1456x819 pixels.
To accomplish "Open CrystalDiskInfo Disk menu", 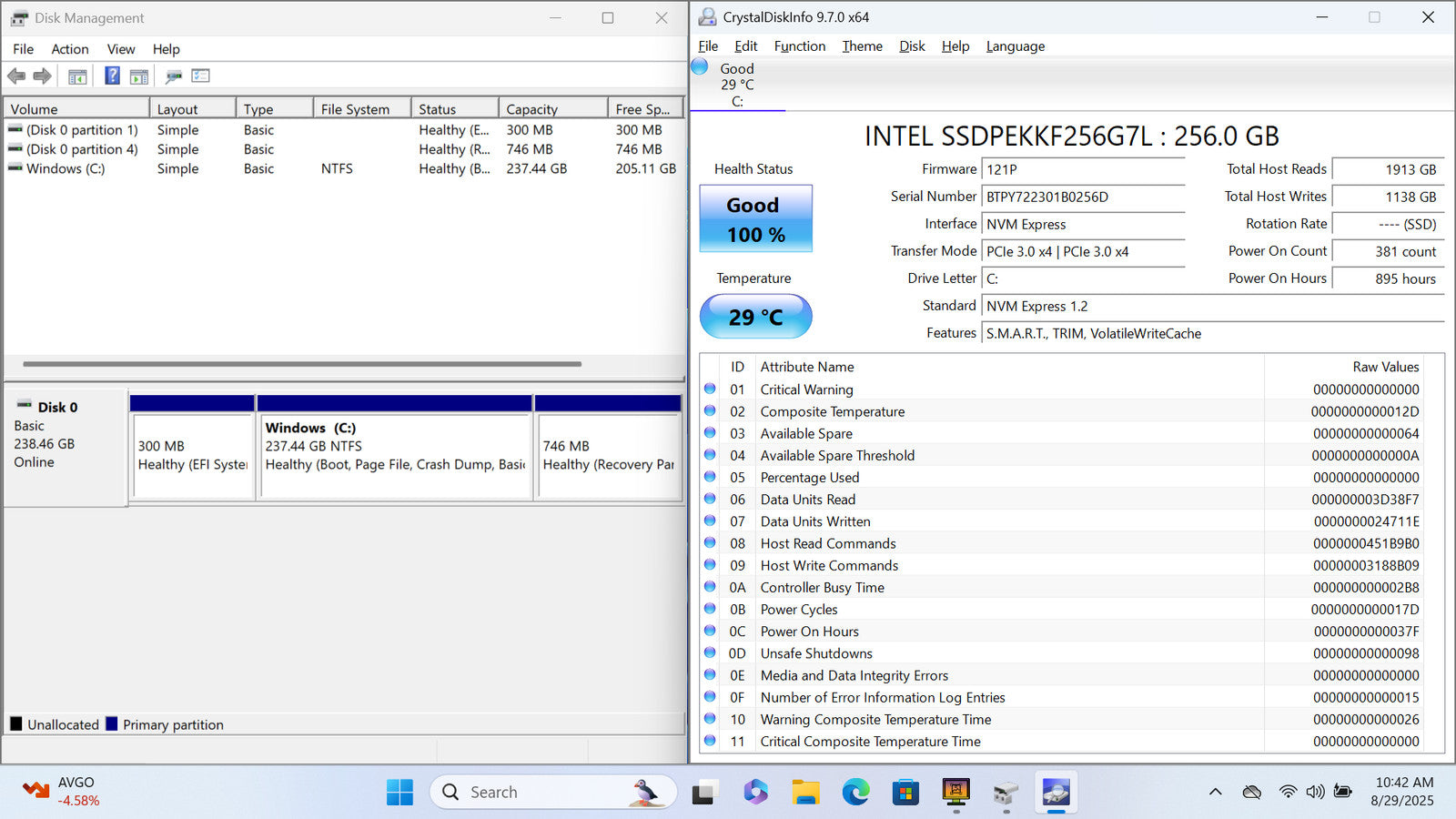I will [912, 46].
